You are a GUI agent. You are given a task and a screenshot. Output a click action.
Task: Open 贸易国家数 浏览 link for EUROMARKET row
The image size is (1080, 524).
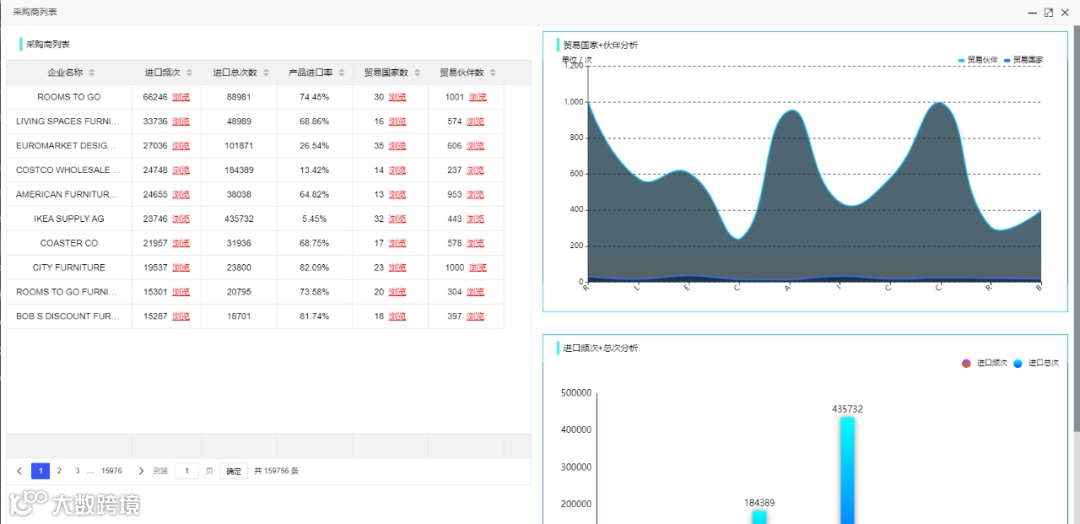[x=397, y=146]
